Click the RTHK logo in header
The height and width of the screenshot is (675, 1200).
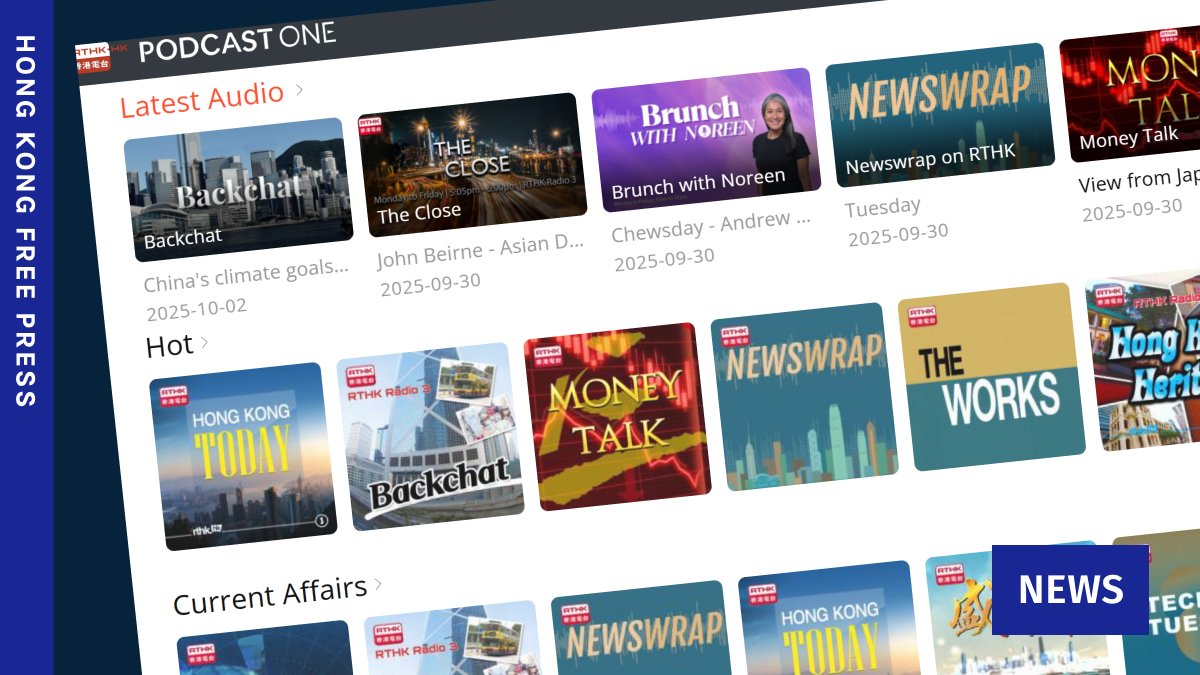(x=101, y=56)
